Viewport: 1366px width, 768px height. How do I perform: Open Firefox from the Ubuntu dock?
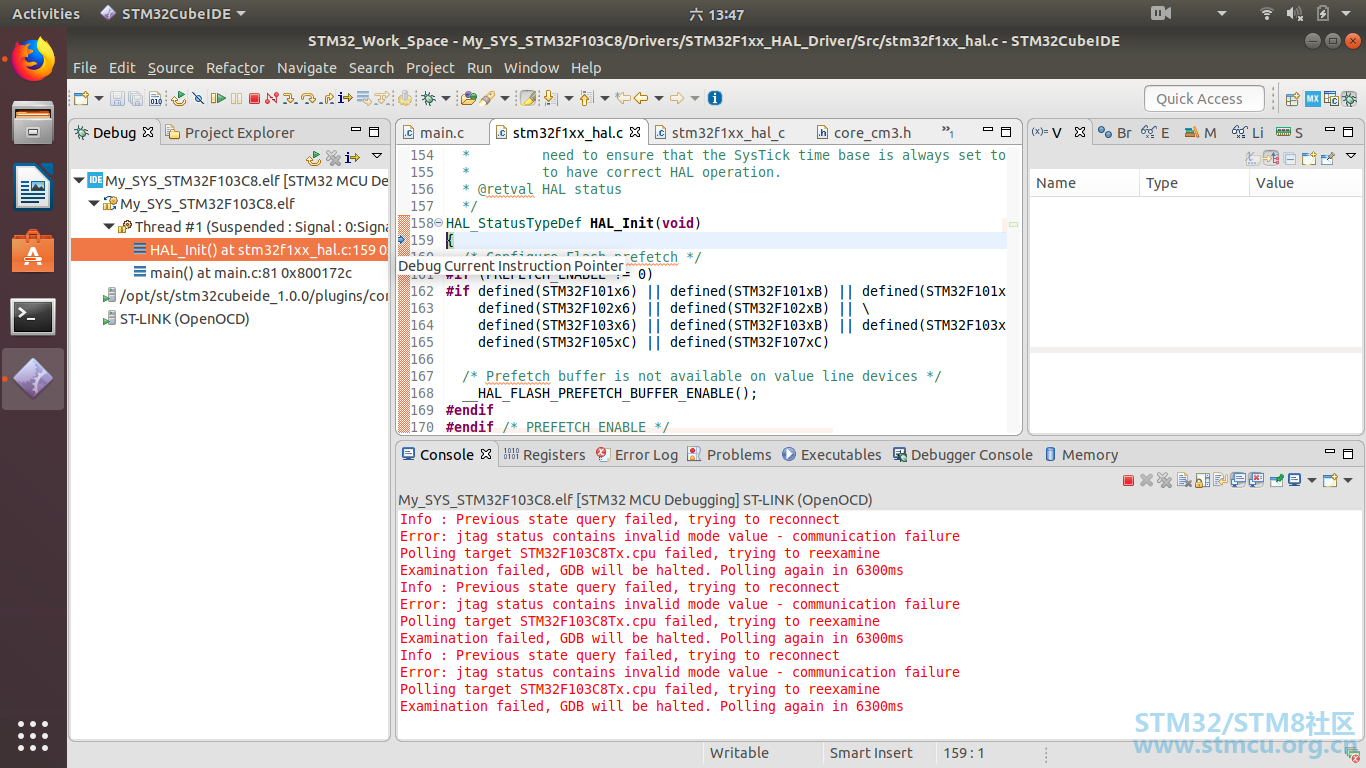coord(33,60)
